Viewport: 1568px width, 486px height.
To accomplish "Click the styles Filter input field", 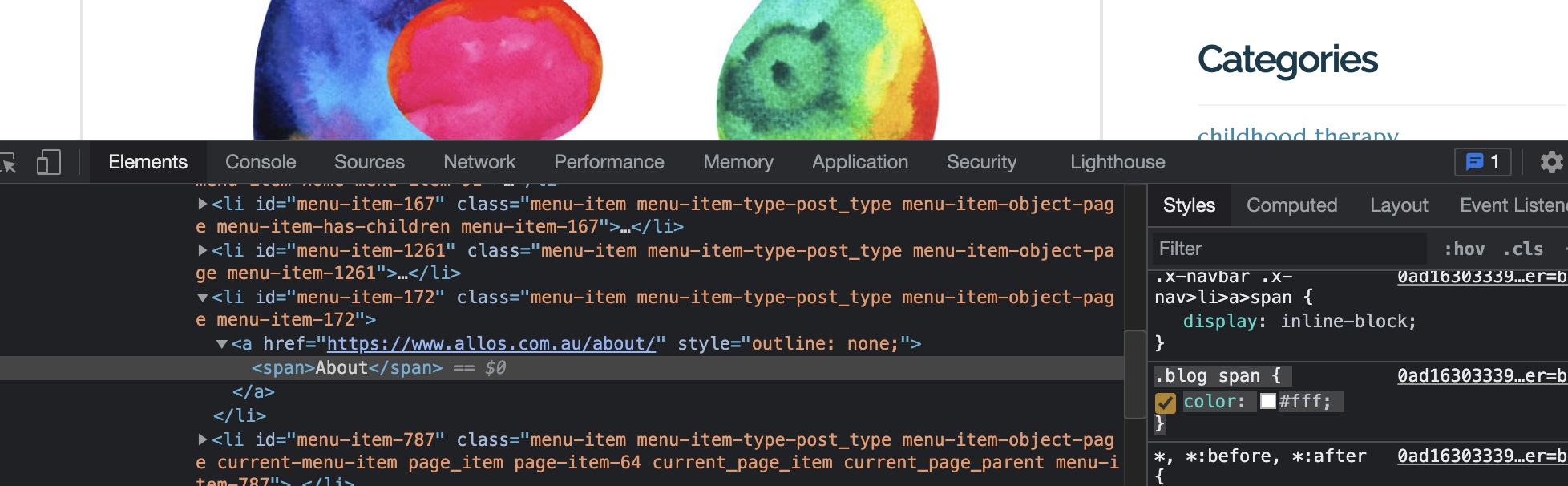I will [x=1289, y=249].
